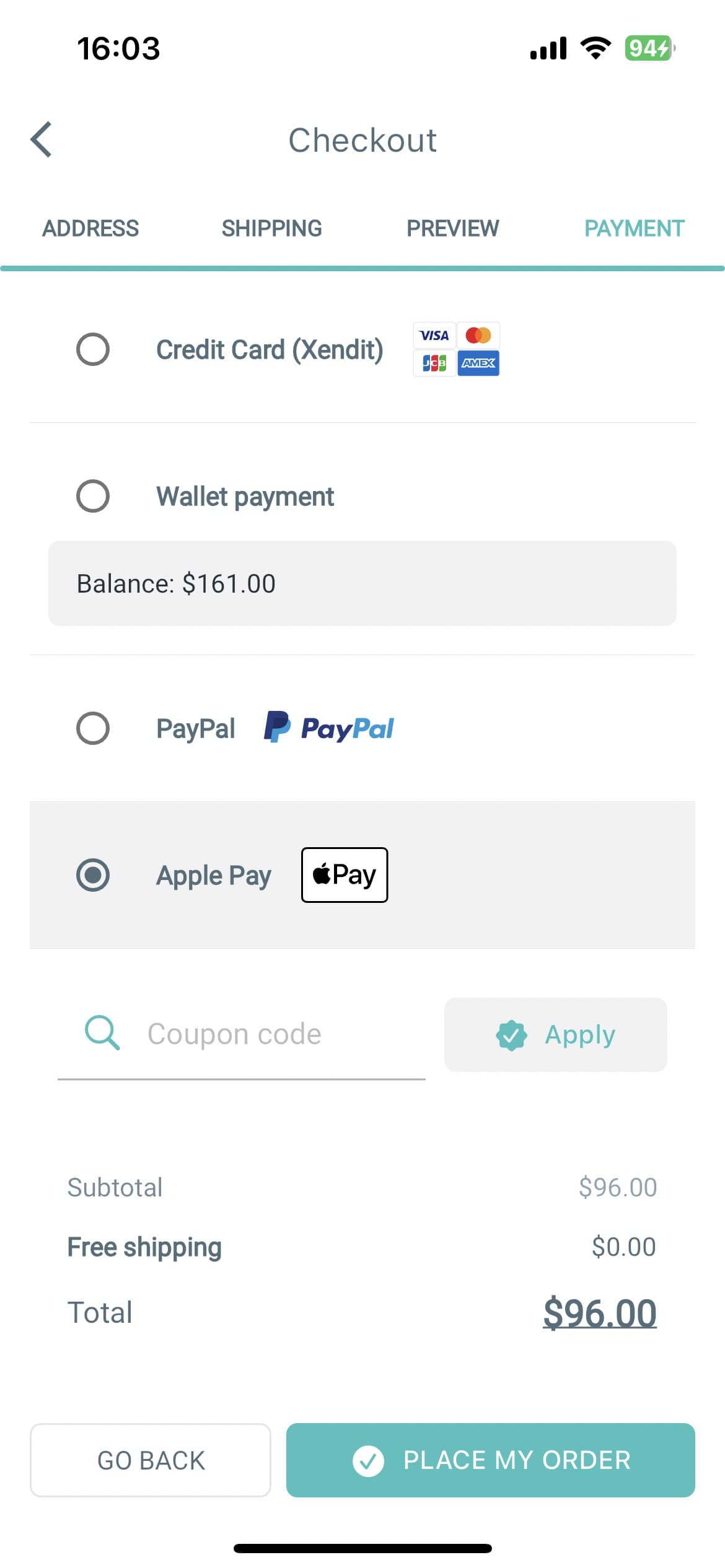
Task: Select the Payment tab
Action: [635, 228]
